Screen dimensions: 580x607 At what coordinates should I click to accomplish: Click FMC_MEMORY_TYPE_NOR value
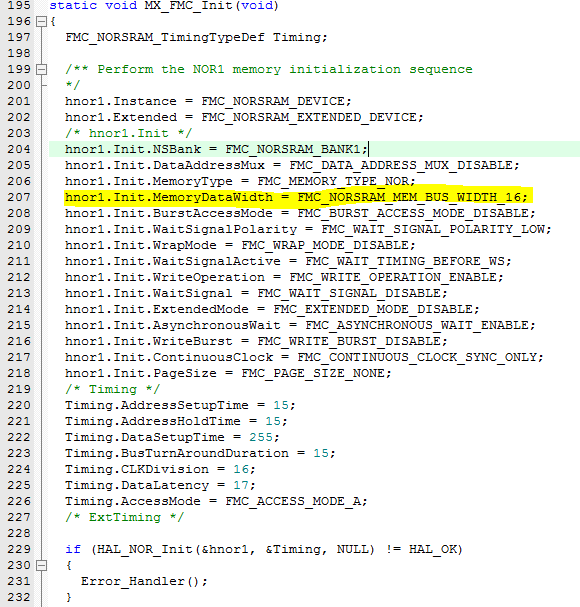point(333,181)
